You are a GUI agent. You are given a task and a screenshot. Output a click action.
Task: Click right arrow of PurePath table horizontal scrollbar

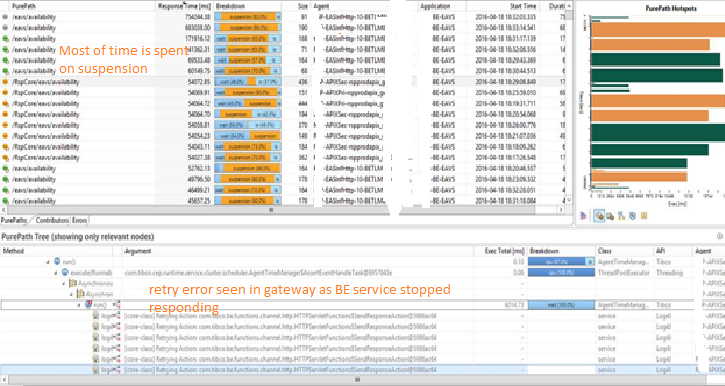pos(561,210)
